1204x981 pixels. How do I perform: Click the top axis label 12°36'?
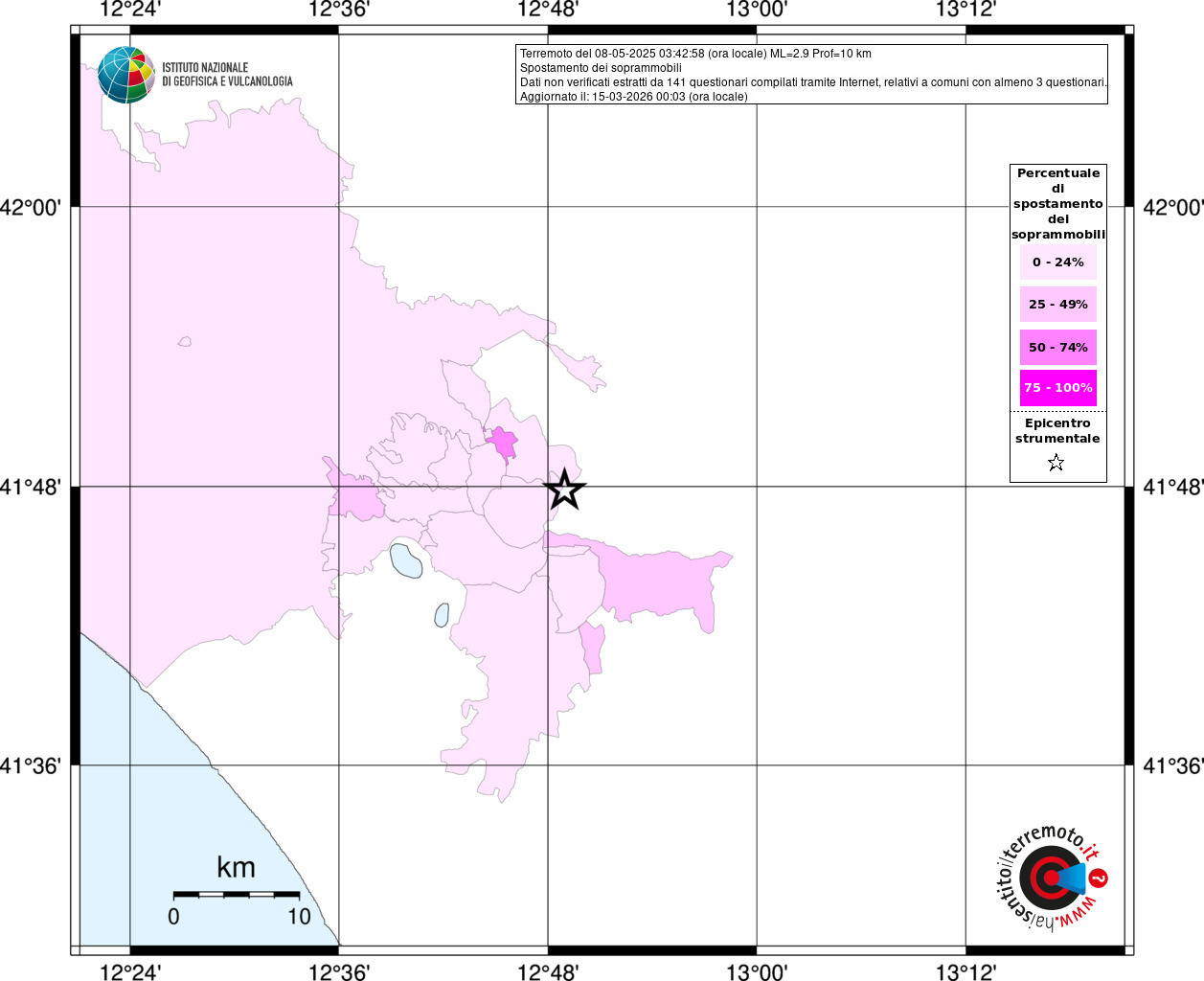coord(339,10)
